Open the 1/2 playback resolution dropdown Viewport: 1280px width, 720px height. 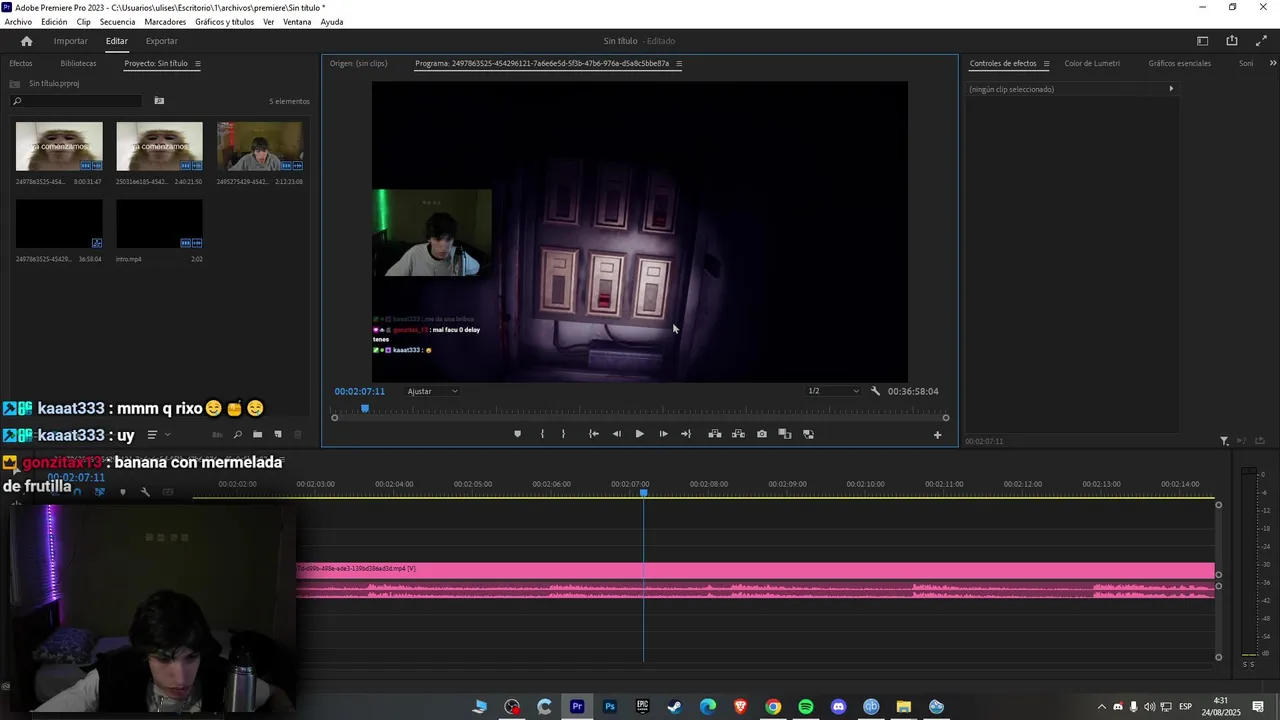pyautogui.click(x=833, y=391)
